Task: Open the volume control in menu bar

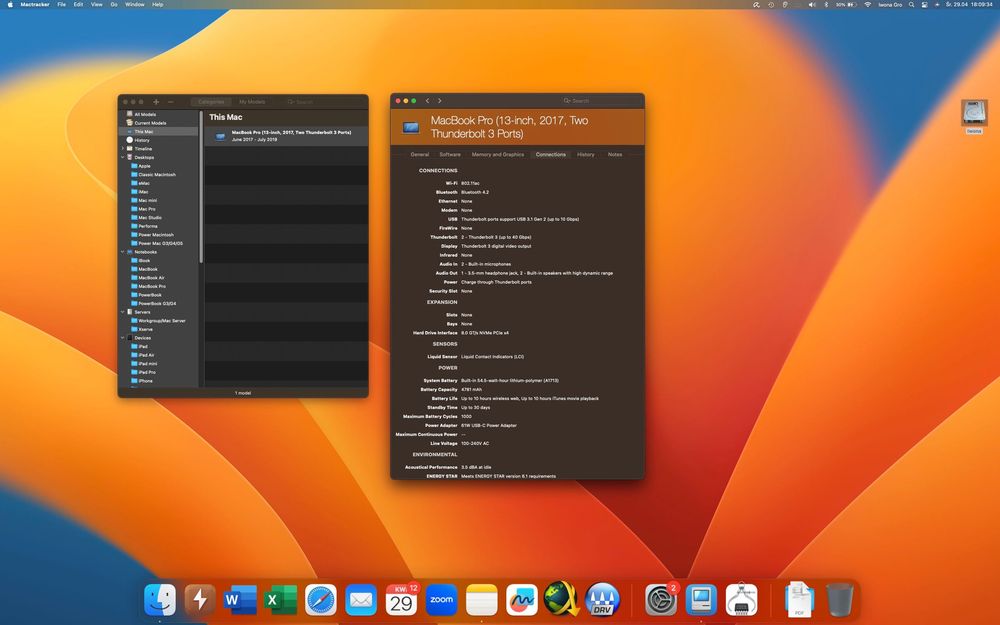Action: tap(812, 4)
